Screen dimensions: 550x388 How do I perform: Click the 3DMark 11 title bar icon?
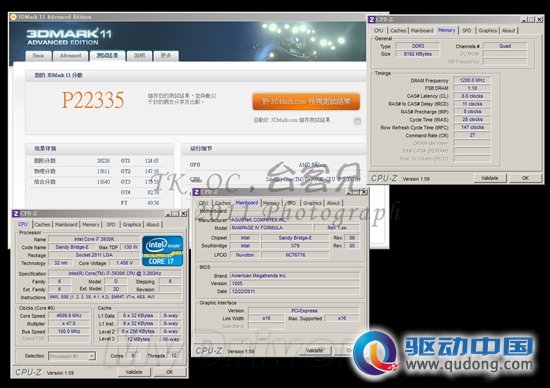point(13,16)
